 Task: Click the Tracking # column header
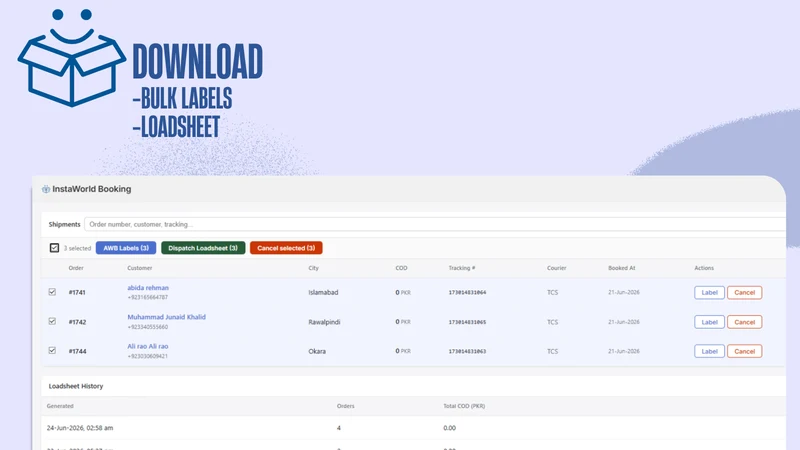(462, 268)
